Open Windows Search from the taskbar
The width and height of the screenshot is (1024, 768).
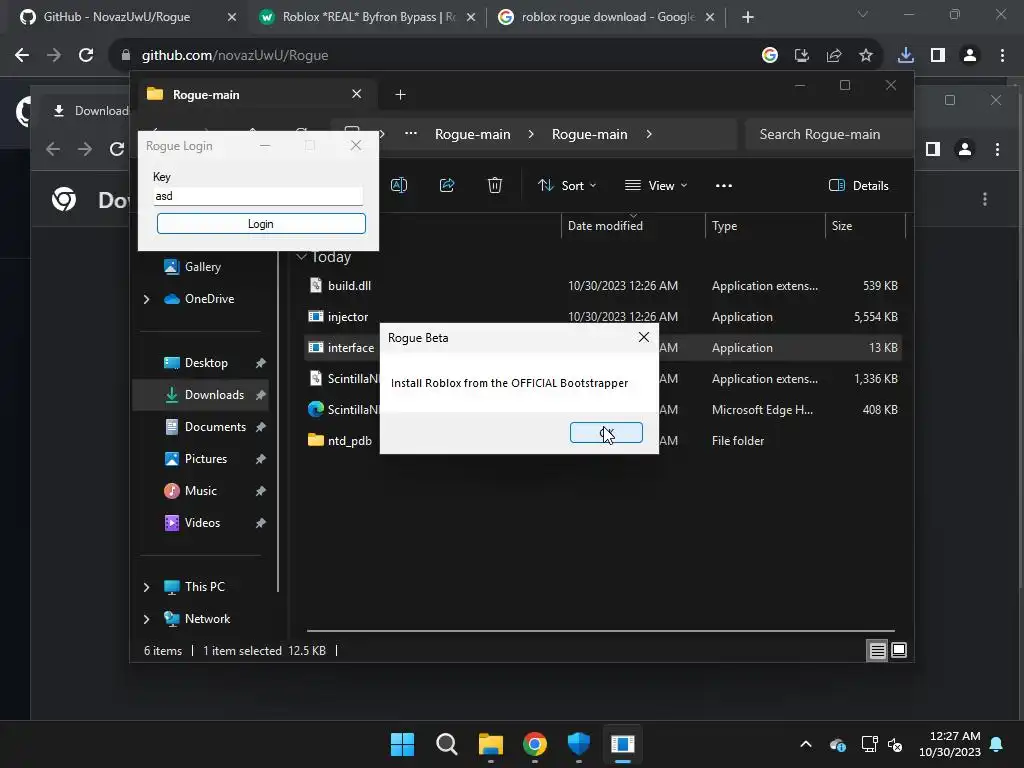click(x=447, y=744)
